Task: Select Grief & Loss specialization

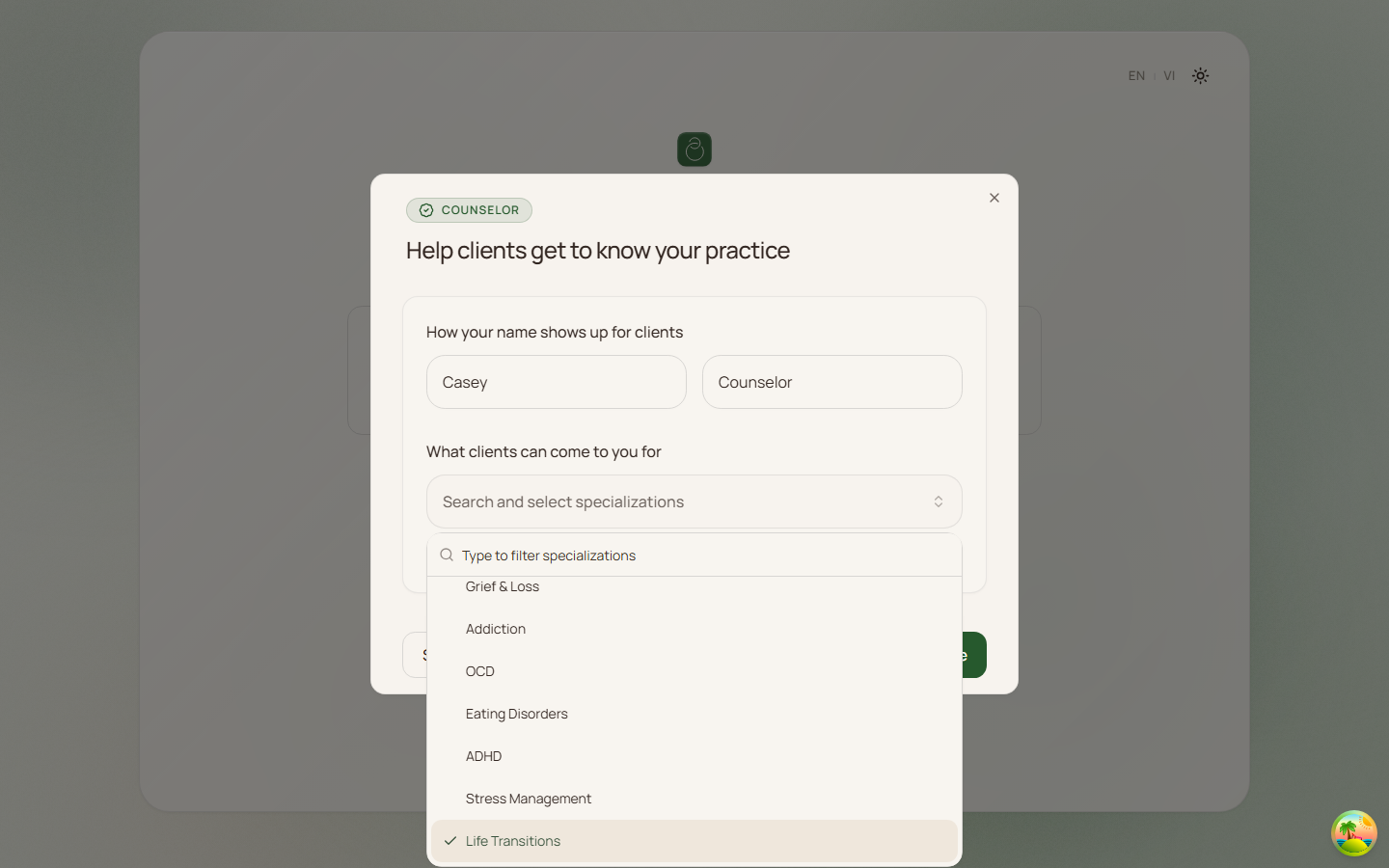Action: pos(503,587)
